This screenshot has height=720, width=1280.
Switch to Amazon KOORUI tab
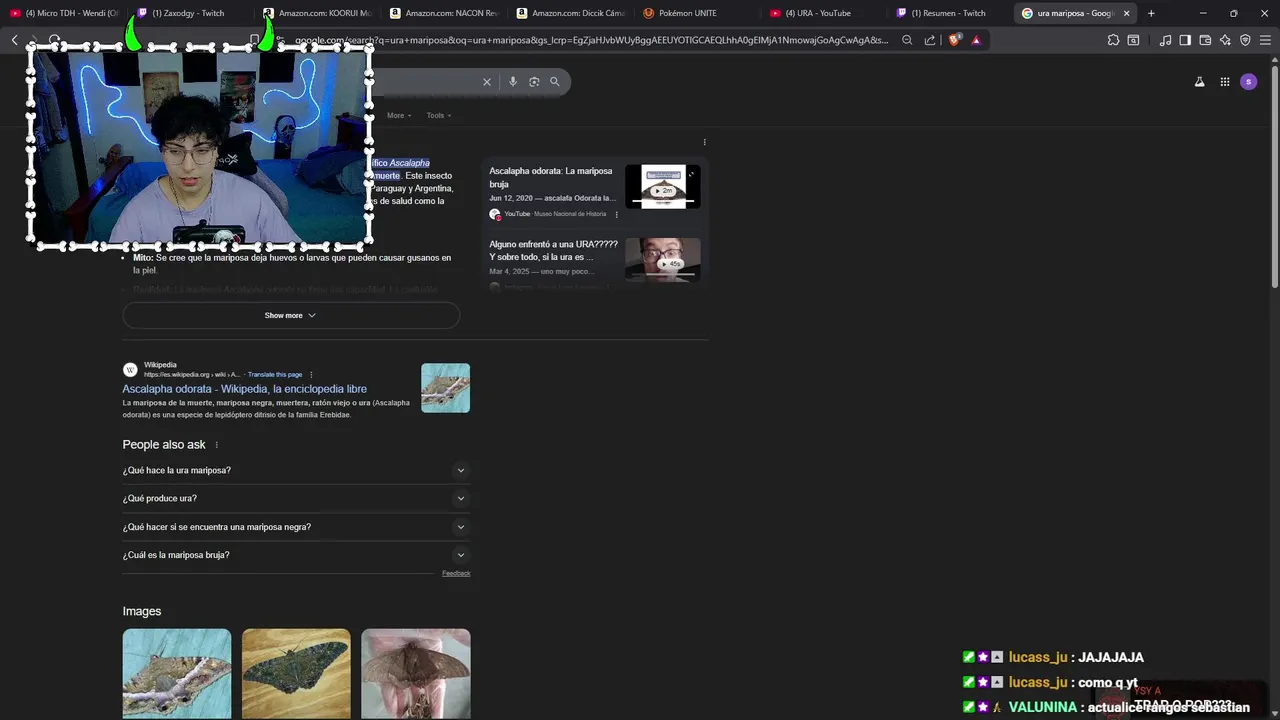coord(318,13)
